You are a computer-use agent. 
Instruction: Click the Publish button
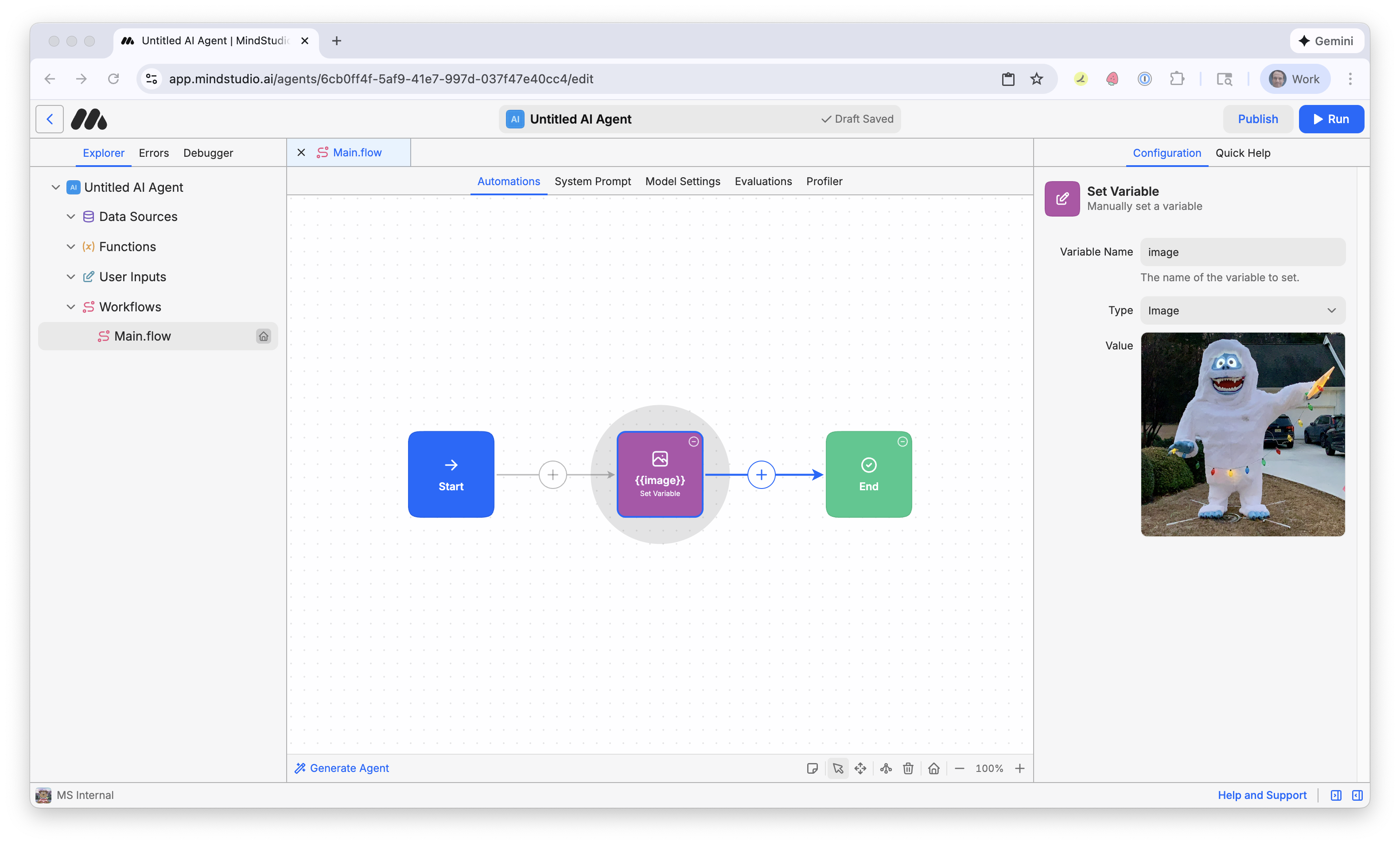coord(1258,119)
